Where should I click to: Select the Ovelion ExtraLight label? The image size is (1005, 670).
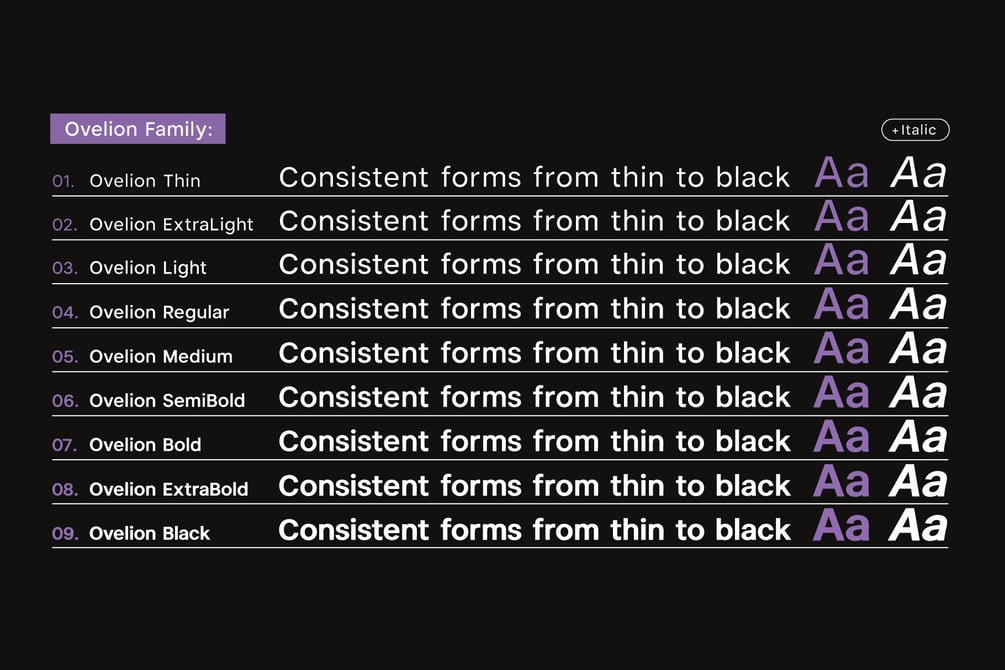[171, 225]
